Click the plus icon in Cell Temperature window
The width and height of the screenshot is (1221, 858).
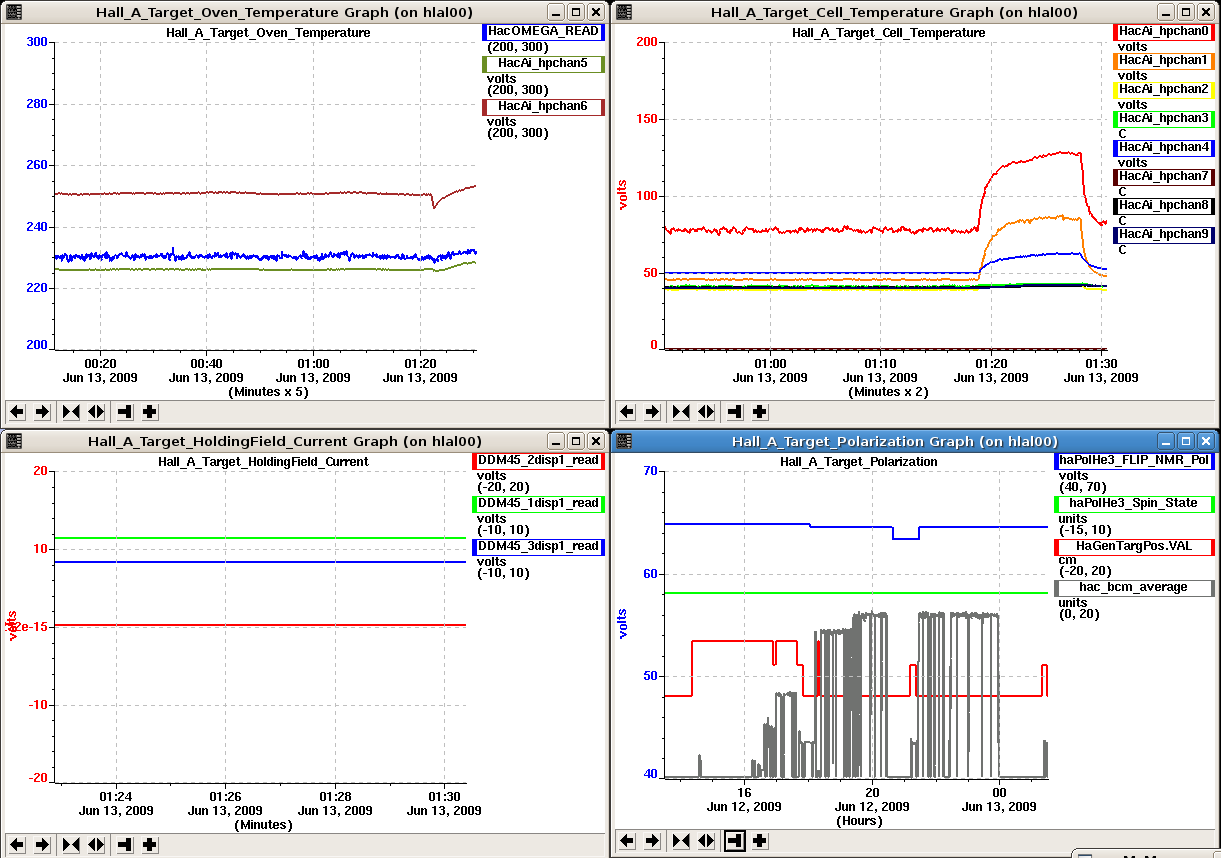coord(760,411)
